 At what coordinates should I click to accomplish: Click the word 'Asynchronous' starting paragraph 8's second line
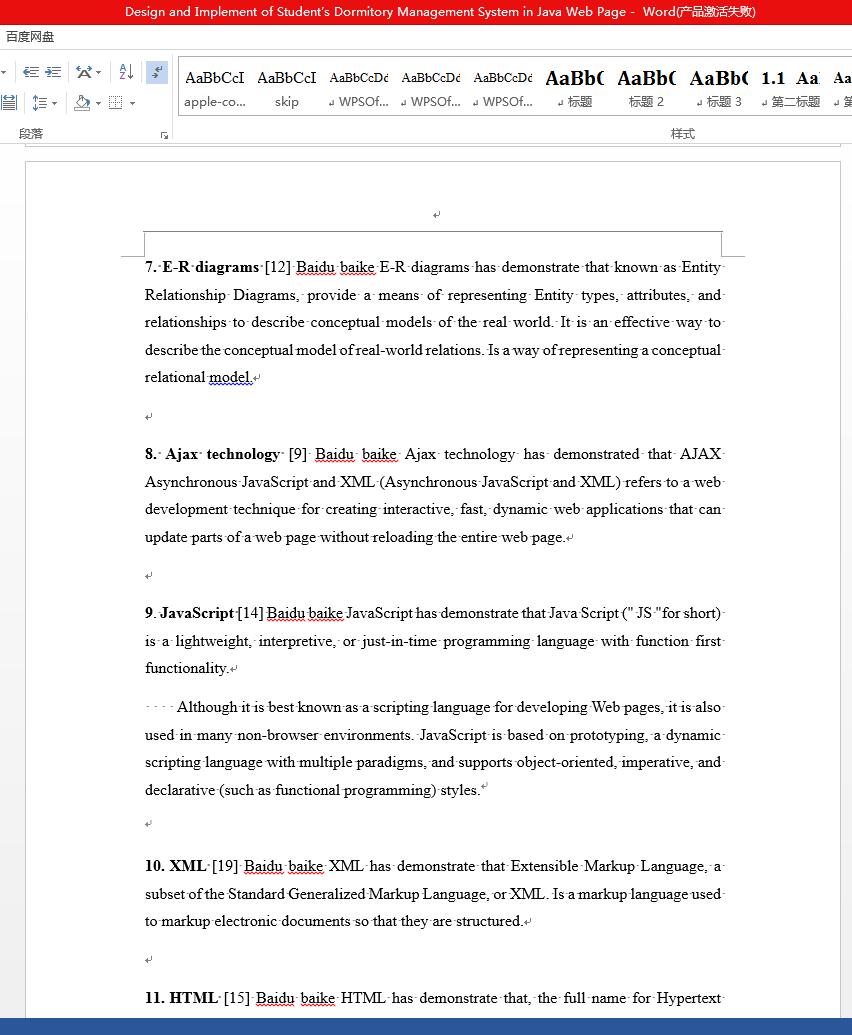point(191,483)
